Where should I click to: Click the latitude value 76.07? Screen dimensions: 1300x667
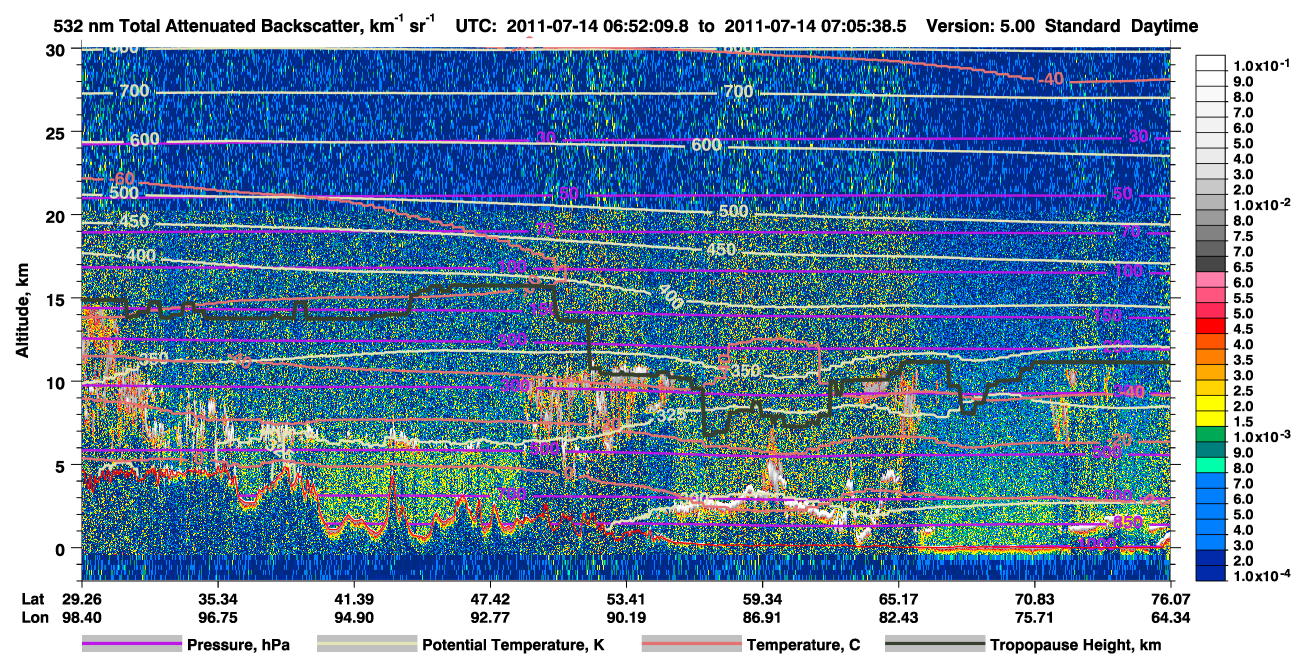pyautogui.click(x=1170, y=598)
